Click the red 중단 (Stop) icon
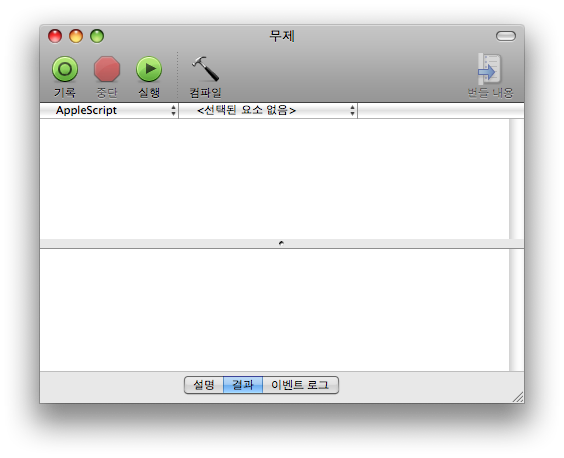564x458 pixels. (x=107, y=69)
